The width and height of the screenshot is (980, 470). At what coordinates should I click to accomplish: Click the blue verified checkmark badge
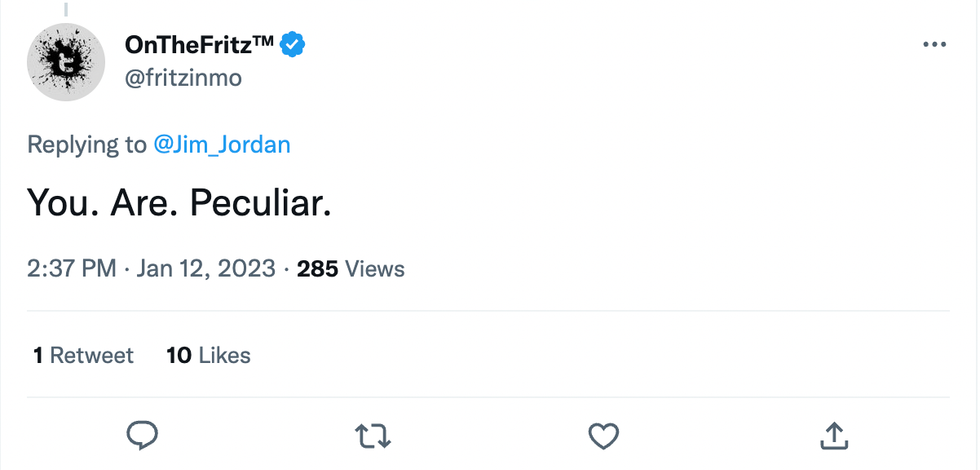click(292, 45)
